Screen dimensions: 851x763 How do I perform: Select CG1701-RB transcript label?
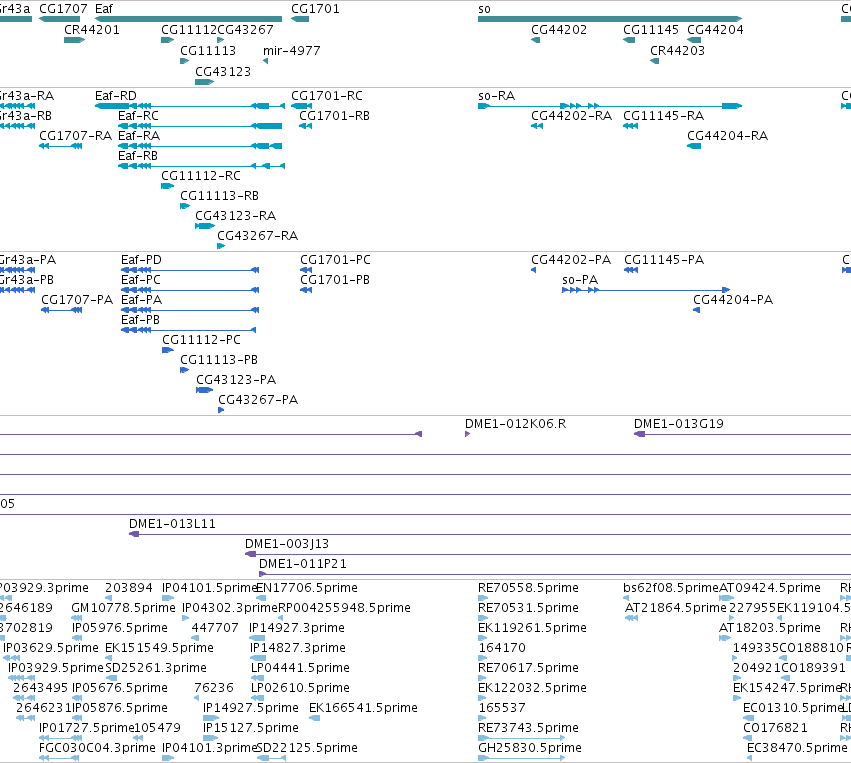pyautogui.click(x=334, y=116)
